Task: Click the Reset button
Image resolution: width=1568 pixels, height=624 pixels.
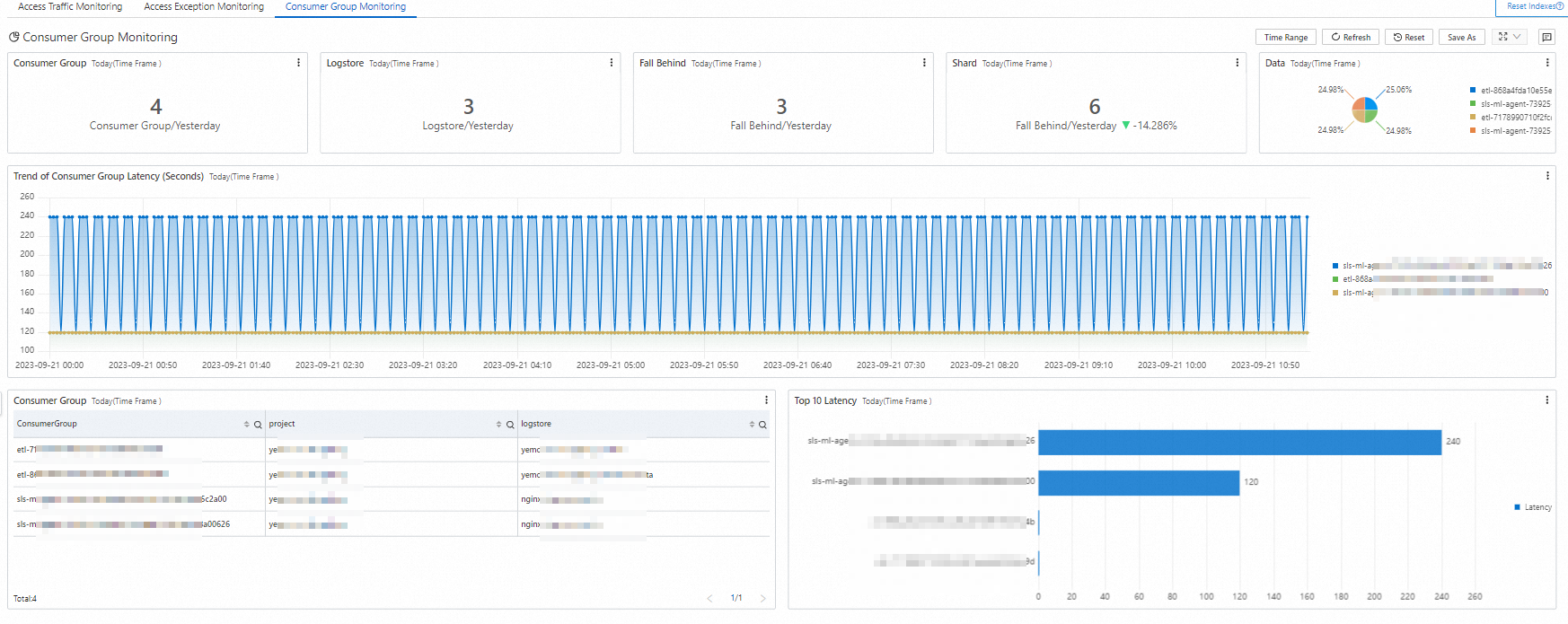Action: (1408, 37)
